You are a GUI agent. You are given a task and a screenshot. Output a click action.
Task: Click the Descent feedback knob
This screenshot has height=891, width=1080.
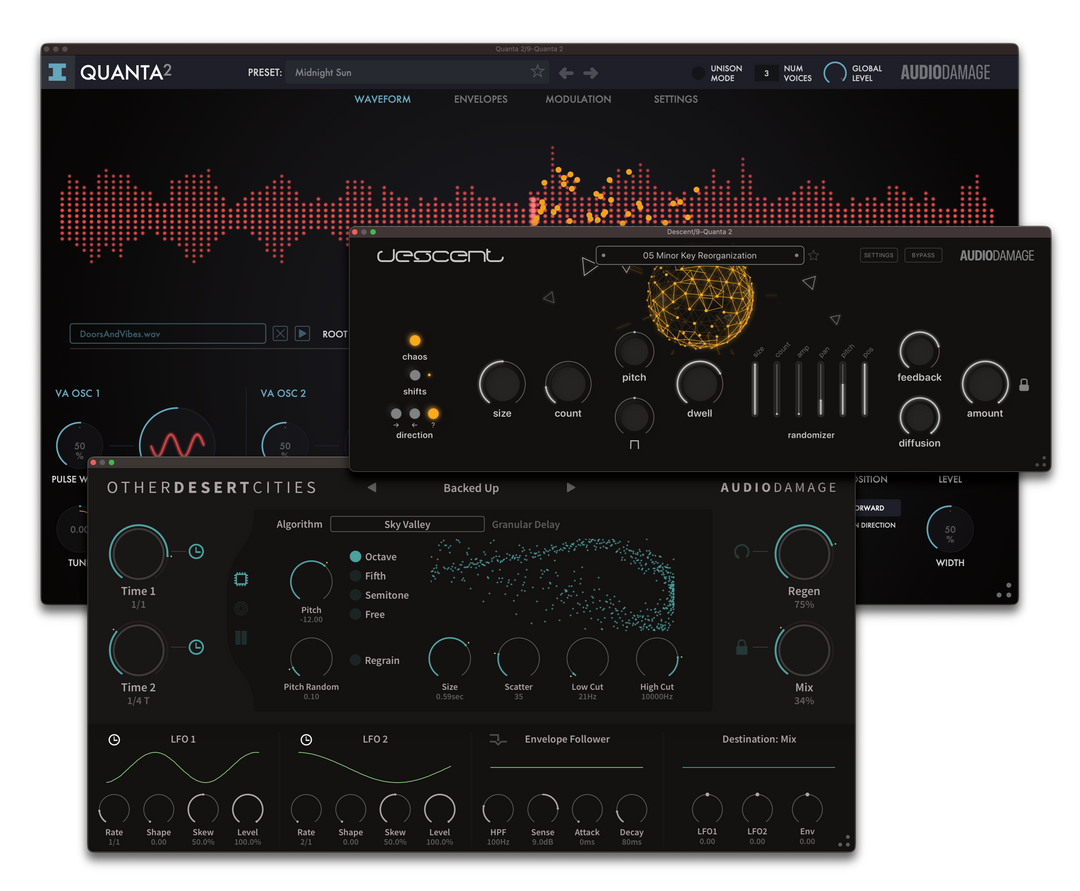pyautogui.click(x=920, y=351)
